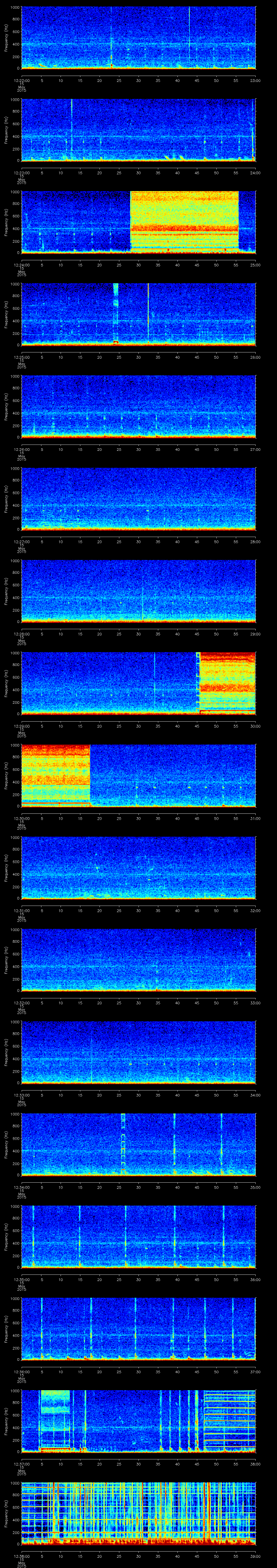Click the 23:00 end time label
The width and height of the screenshot is (277, 1568).
(255, 80)
